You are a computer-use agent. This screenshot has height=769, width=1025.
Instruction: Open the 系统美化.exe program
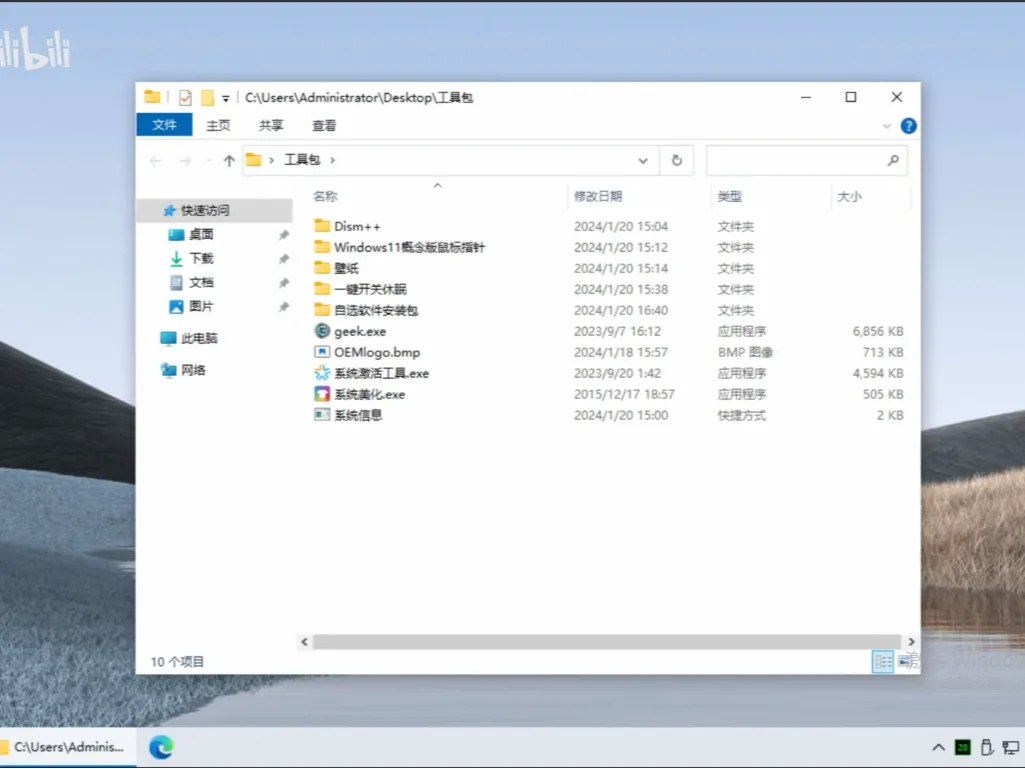(370, 394)
